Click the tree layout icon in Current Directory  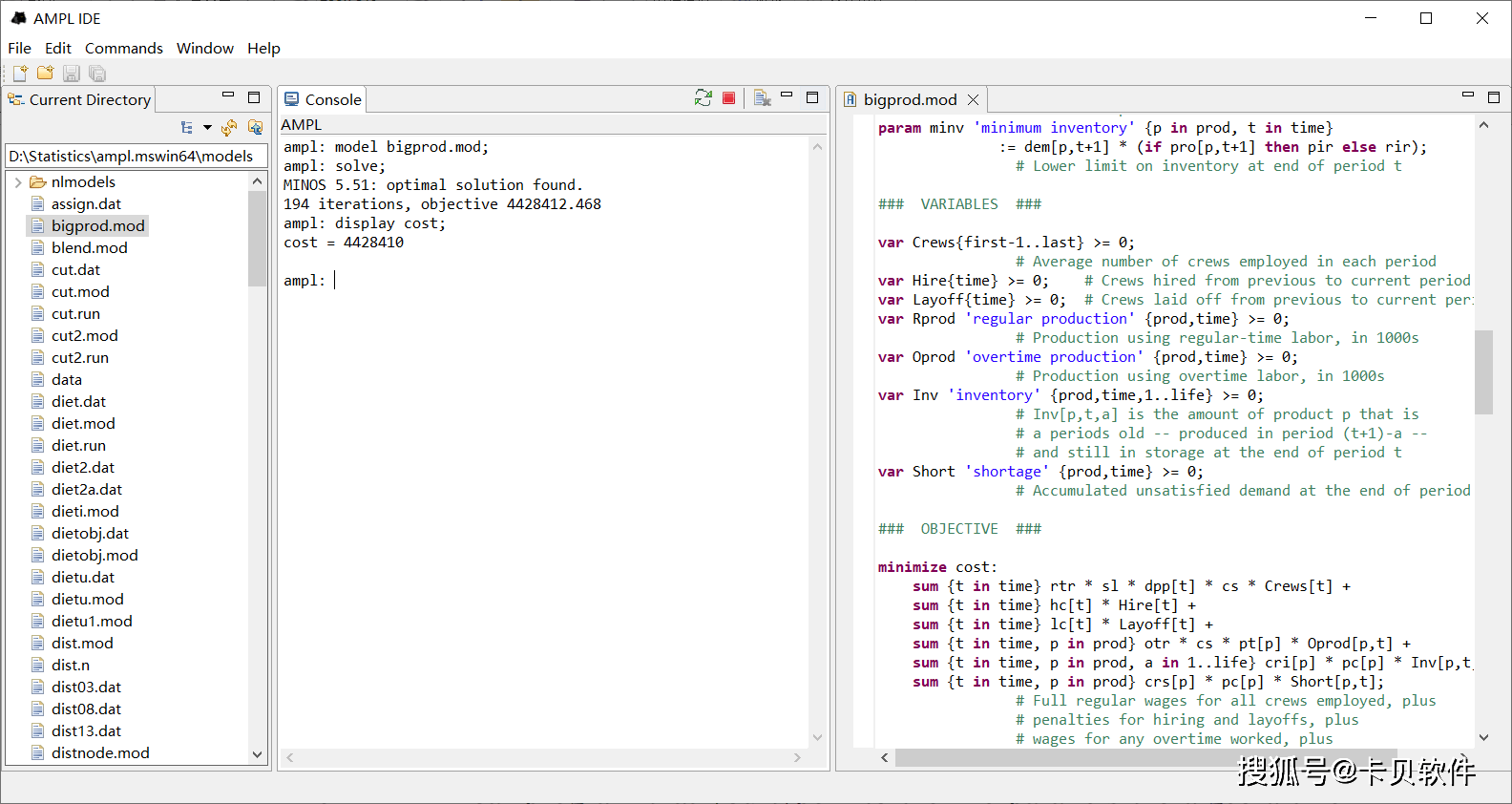[x=187, y=128]
